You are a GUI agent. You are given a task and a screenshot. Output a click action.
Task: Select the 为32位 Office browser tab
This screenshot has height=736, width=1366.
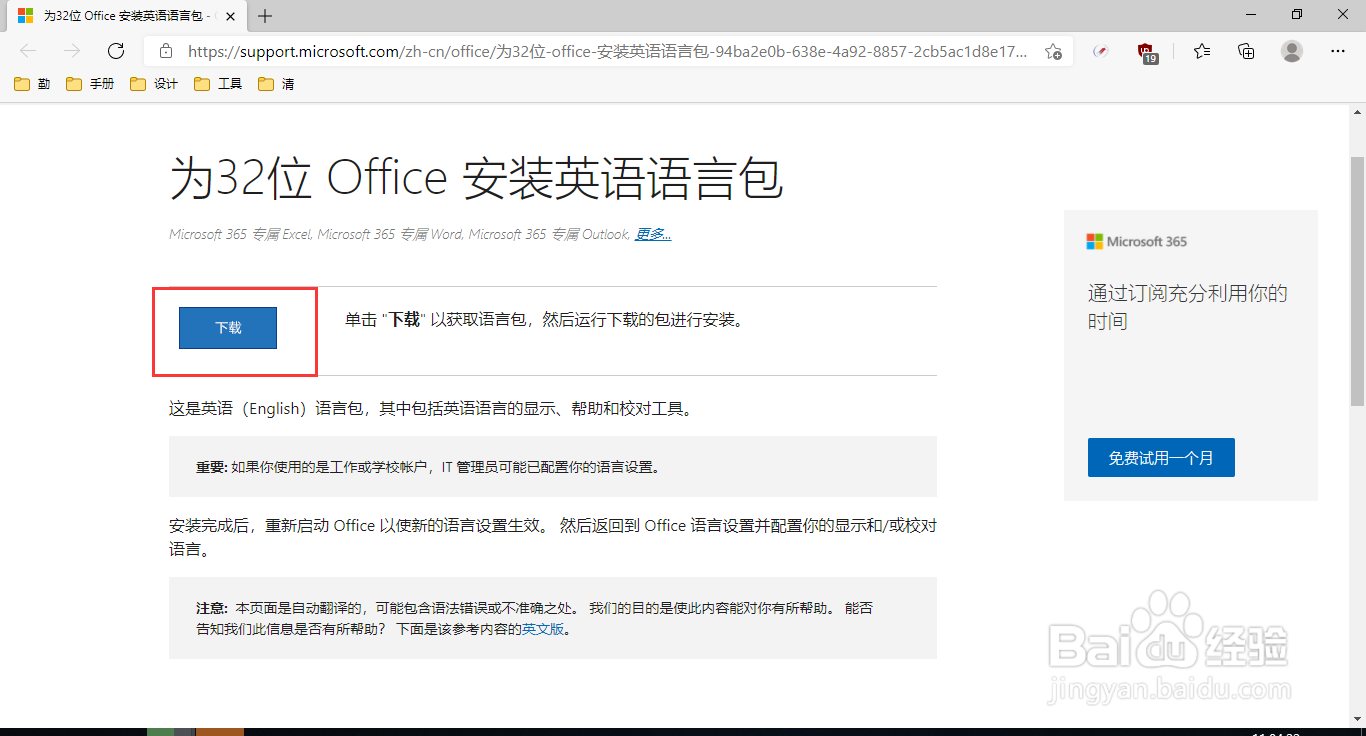[x=126, y=16]
